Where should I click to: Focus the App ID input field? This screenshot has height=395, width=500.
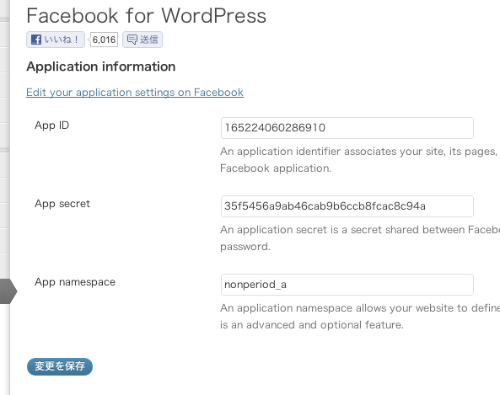(347, 128)
